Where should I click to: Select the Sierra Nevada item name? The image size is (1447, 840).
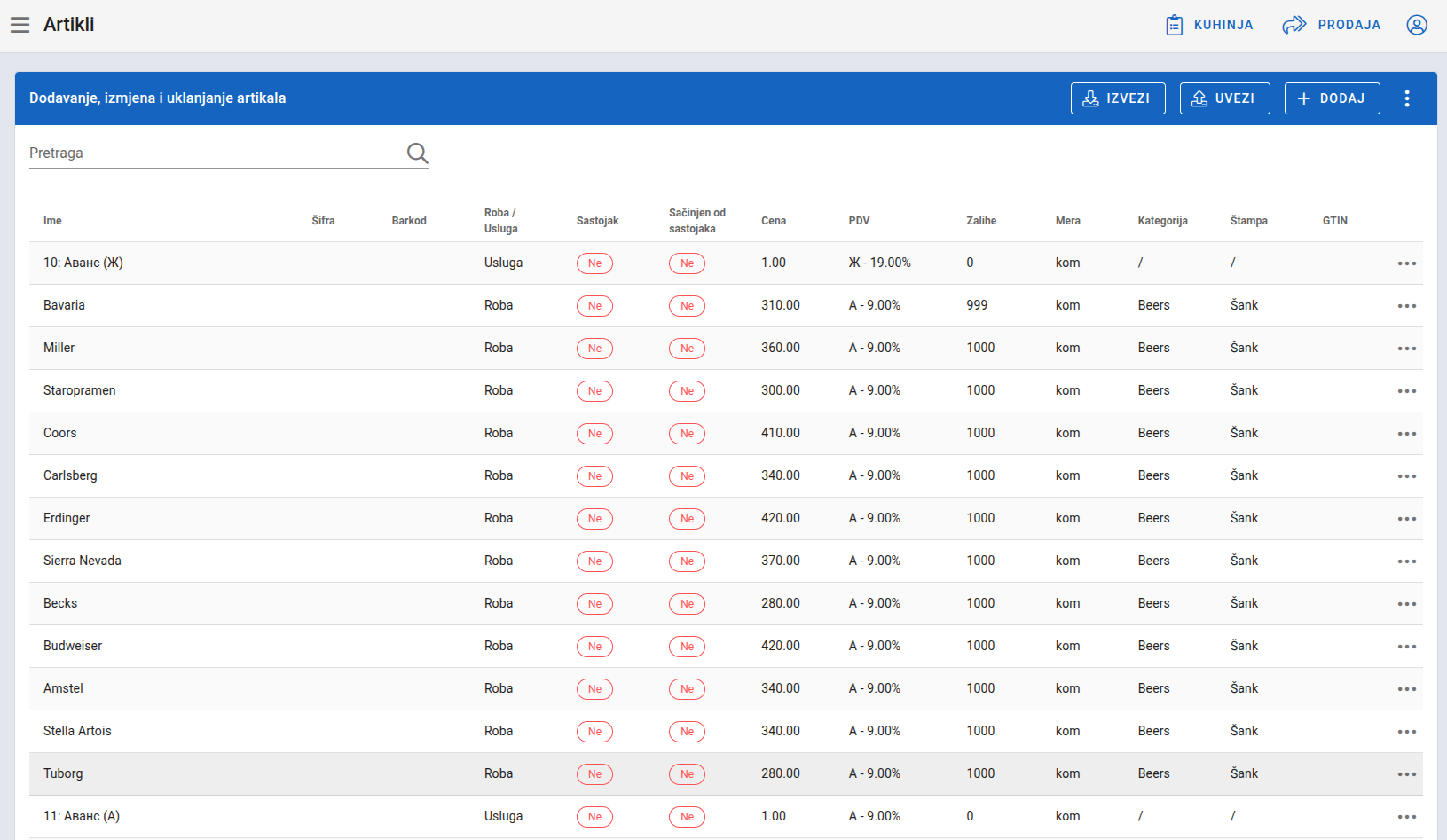pos(82,561)
